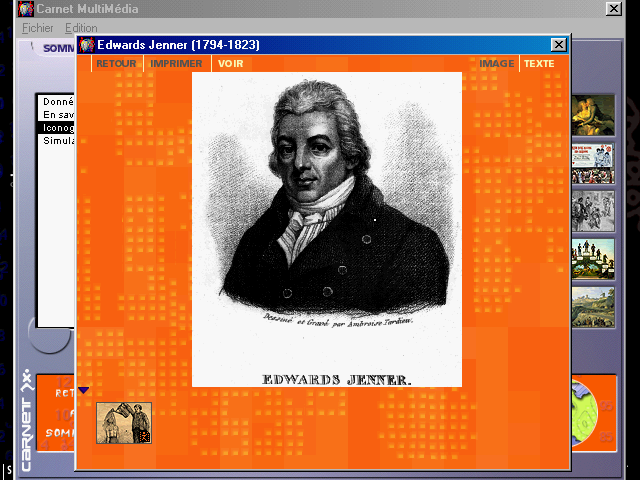This screenshot has height=480, width=640.
Task: Close the Edwards Jenner window
Action: 559,44
